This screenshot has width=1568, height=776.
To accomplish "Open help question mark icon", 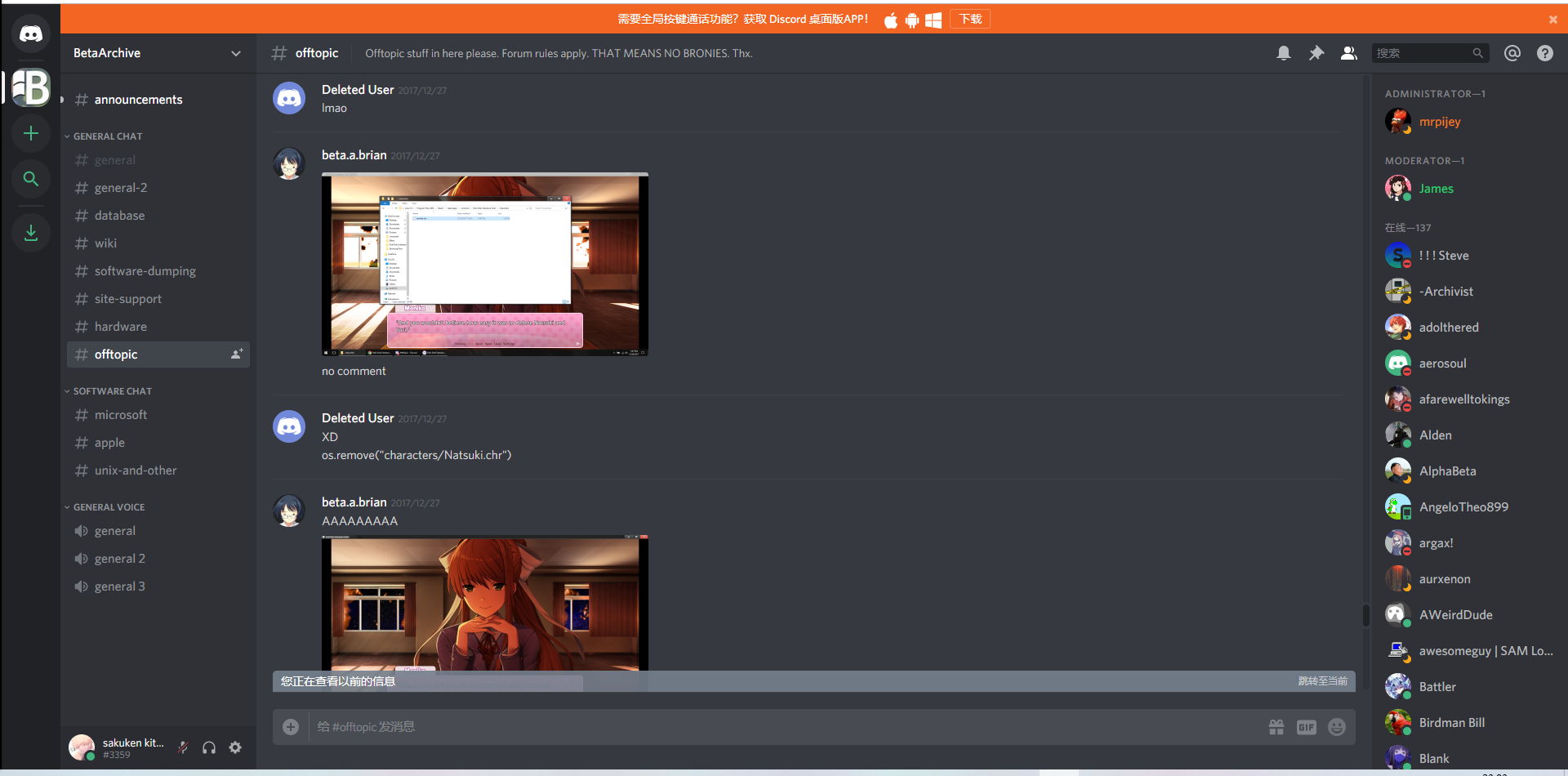I will [1545, 53].
